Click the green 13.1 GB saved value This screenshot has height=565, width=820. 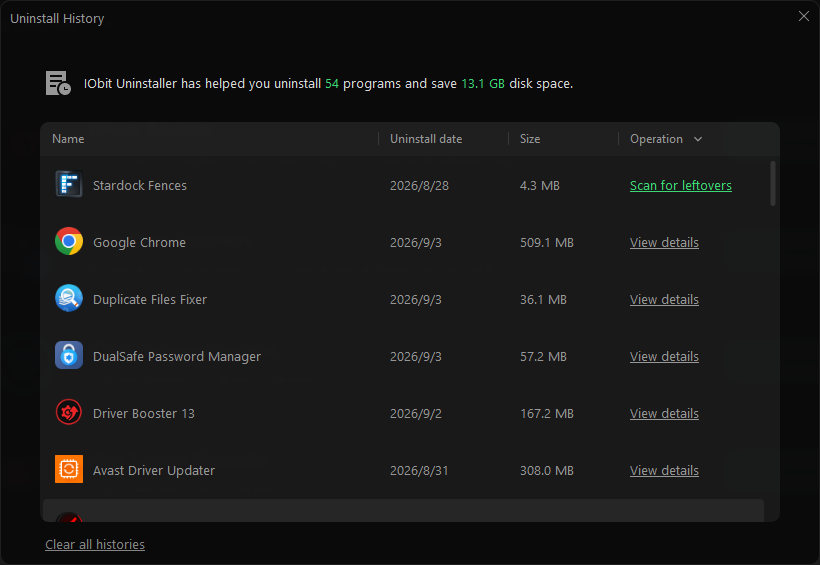483,84
